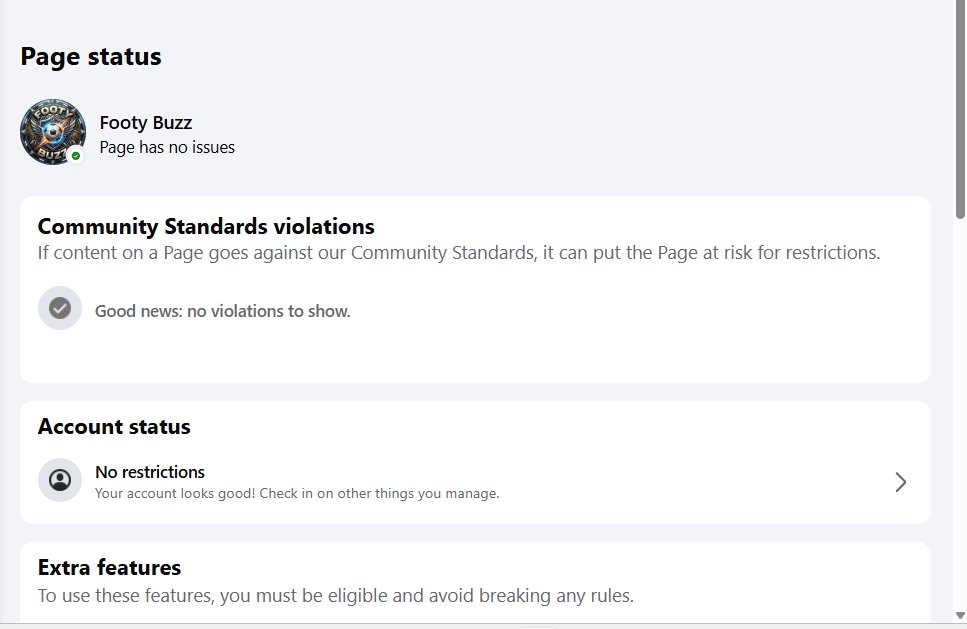Image resolution: width=967 pixels, height=629 pixels.
Task: Click the Footy Buzz page name
Action: pos(146,123)
